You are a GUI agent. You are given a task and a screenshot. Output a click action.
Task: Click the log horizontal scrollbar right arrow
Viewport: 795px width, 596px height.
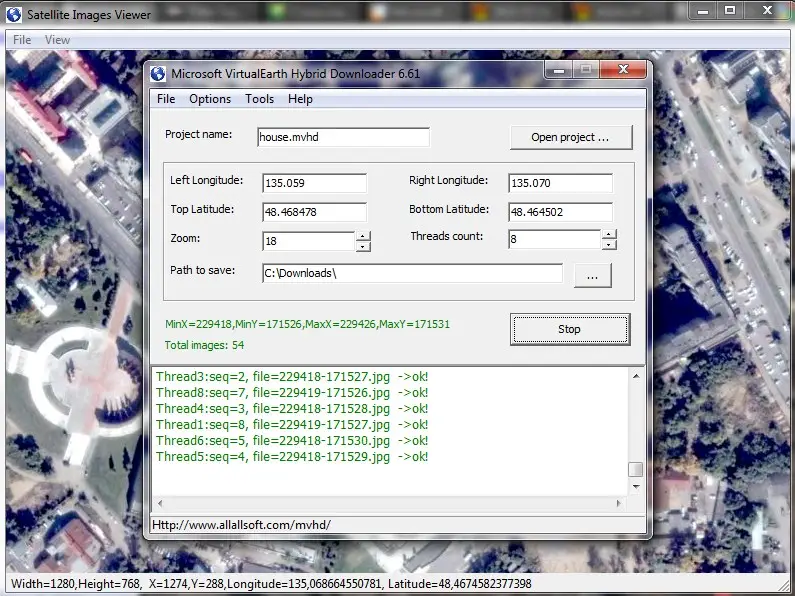(619, 503)
